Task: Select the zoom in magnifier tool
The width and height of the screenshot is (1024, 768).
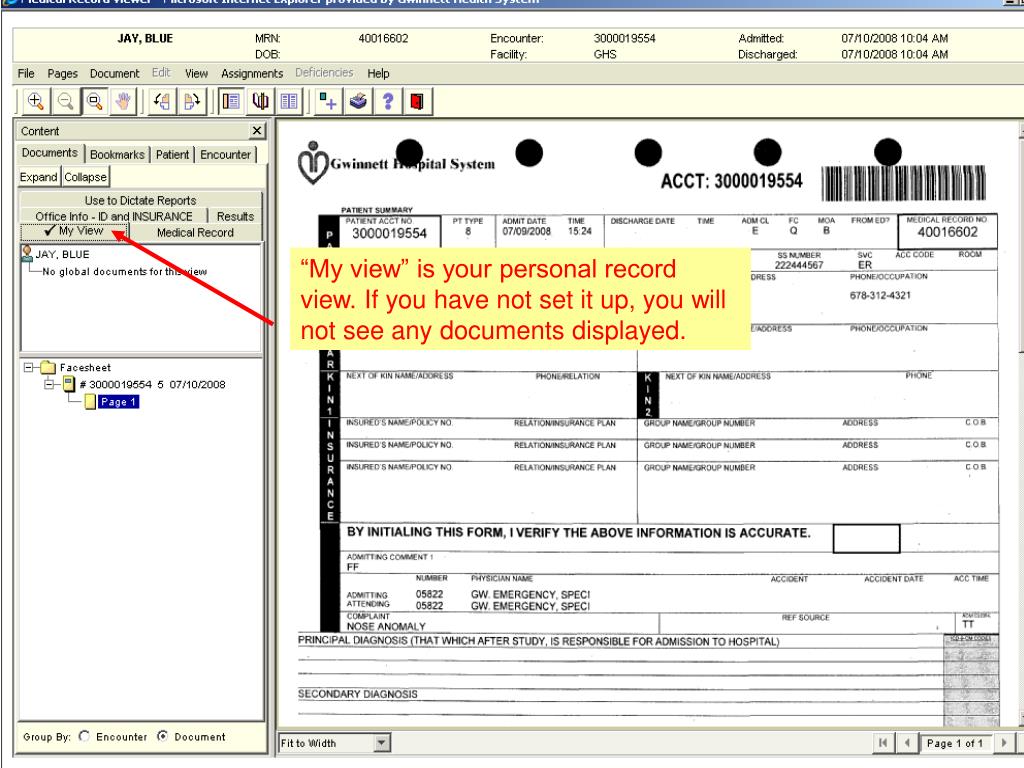Action: click(x=35, y=101)
